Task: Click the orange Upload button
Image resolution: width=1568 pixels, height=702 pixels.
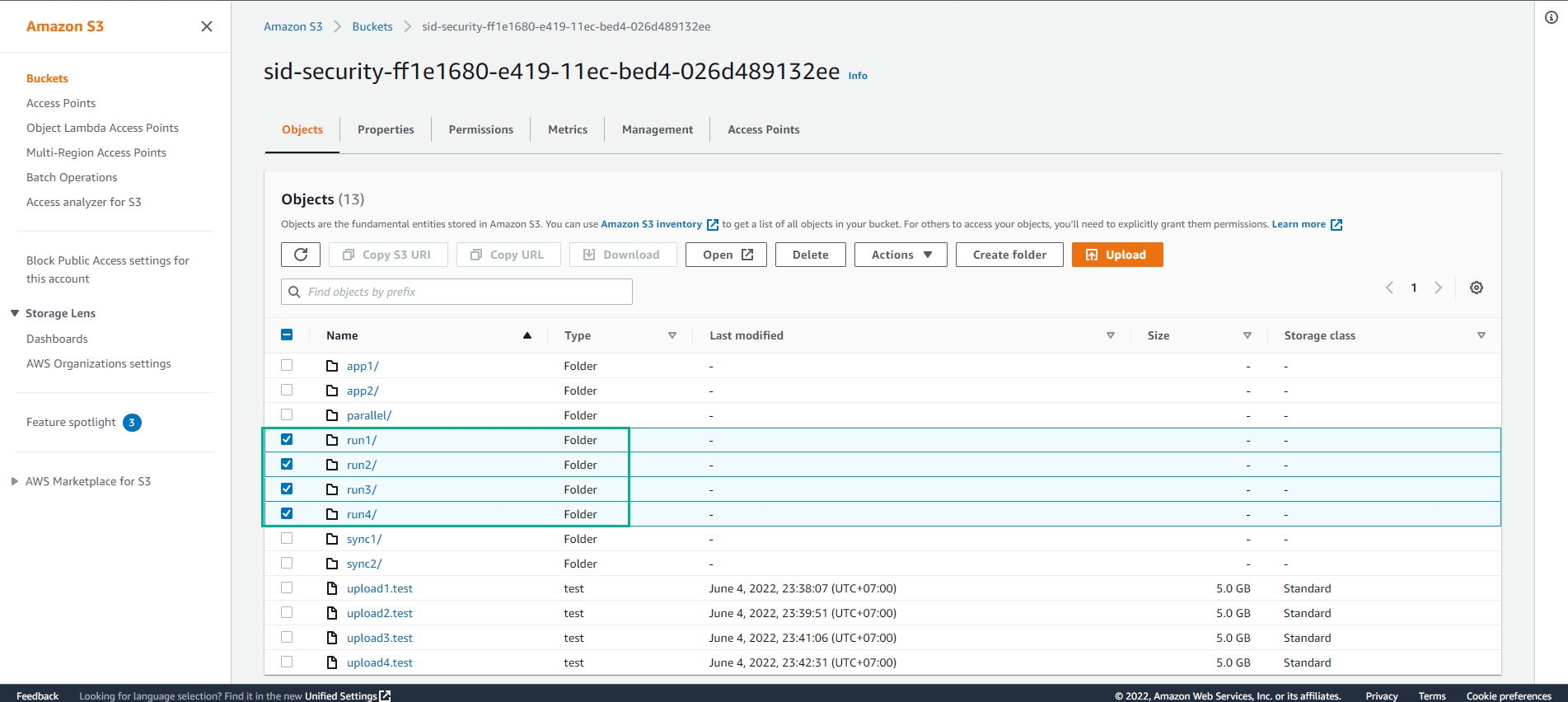Action: click(x=1117, y=255)
